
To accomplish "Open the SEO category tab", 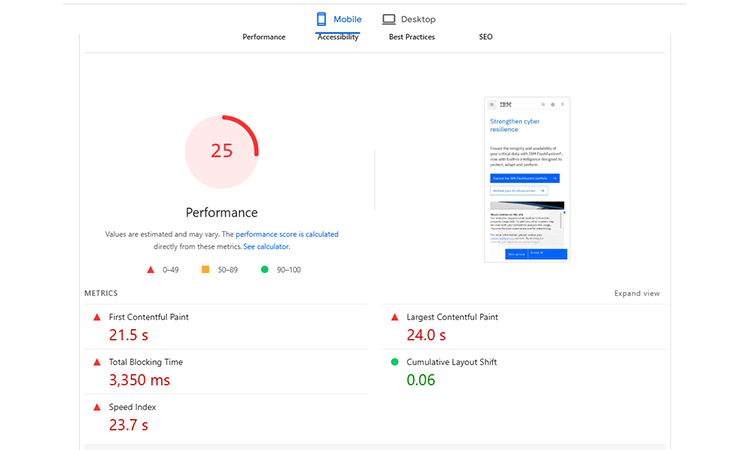I will 485,37.
